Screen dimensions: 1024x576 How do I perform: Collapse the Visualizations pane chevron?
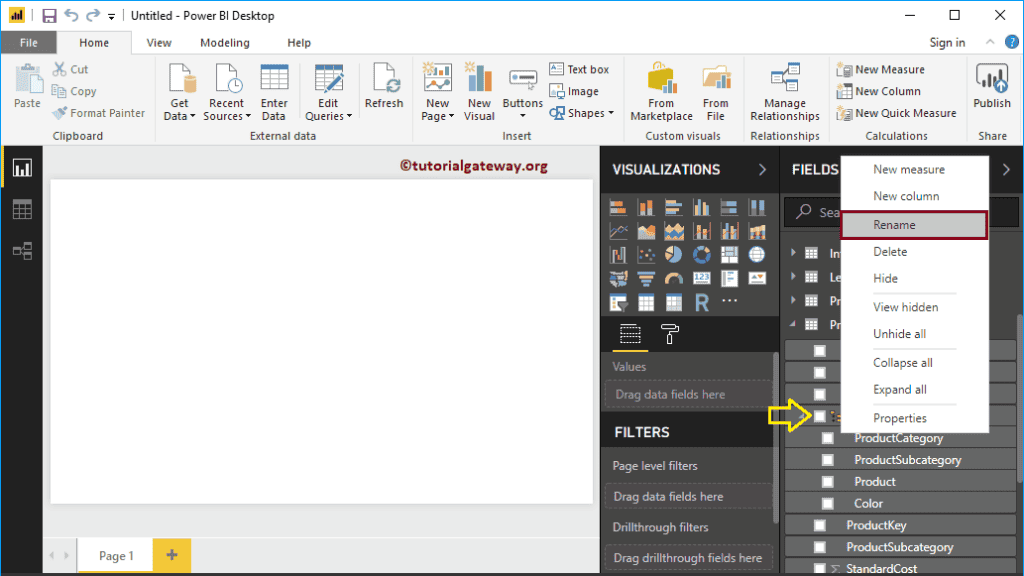[x=762, y=170]
